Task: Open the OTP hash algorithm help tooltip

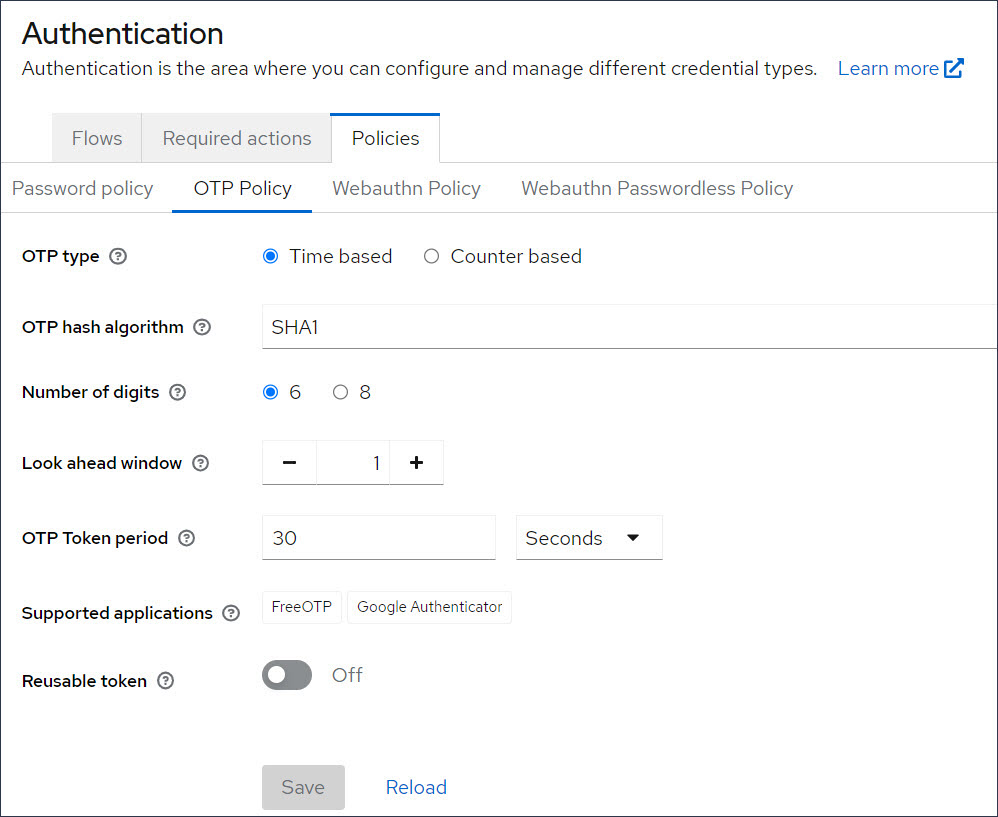Action: tap(202, 327)
